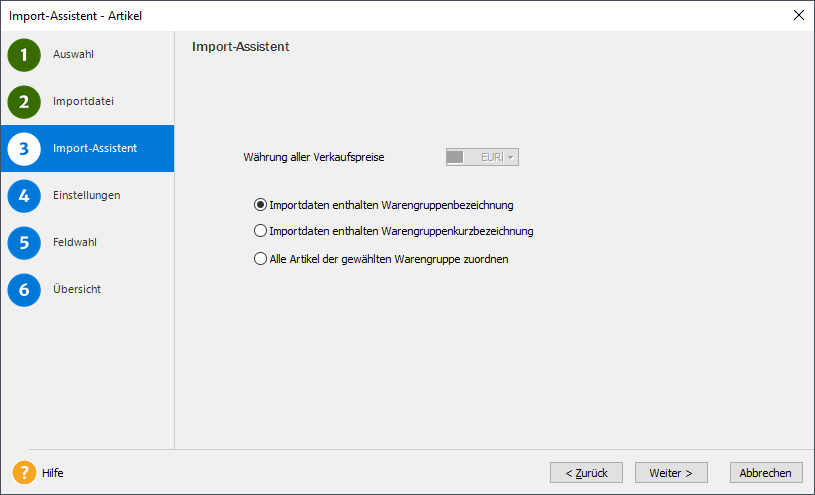Open the EUR currency dropdown arrow
The height and width of the screenshot is (495, 815).
511,157
